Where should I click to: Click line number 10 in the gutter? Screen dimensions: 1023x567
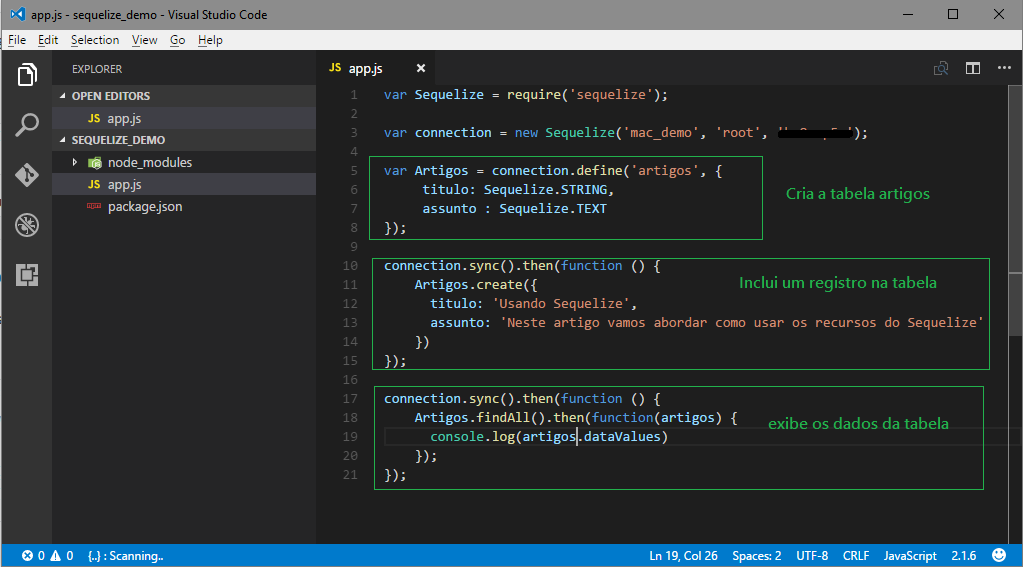point(350,266)
